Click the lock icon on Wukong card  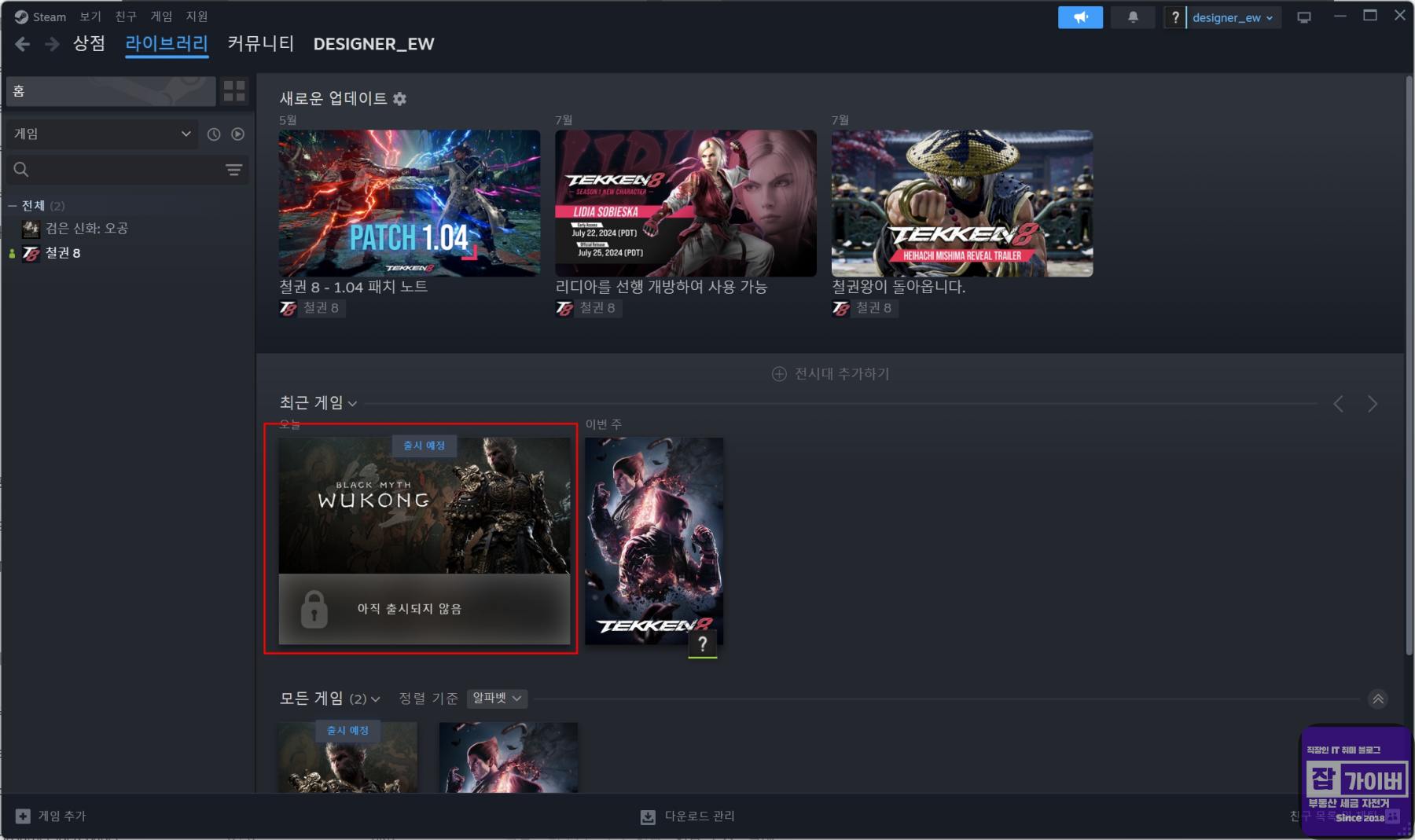pyautogui.click(x=314, y=610)
